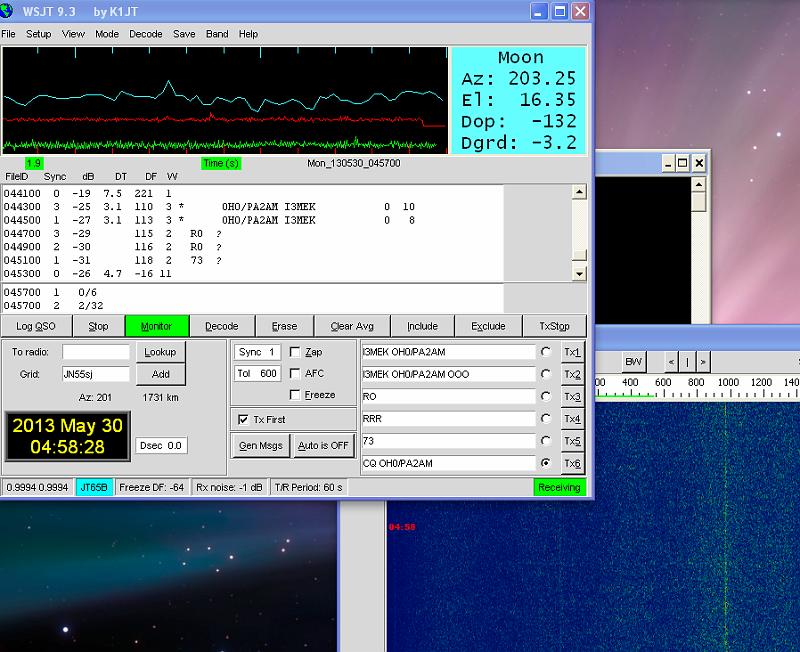Click the TxStop button
The width and height of the screenshot is (800, 652).
[x=555, y=326]
